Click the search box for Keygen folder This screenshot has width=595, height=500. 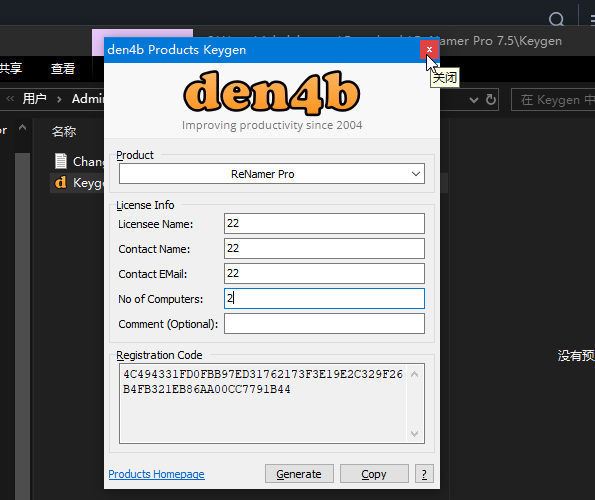(x=553, y=99)
